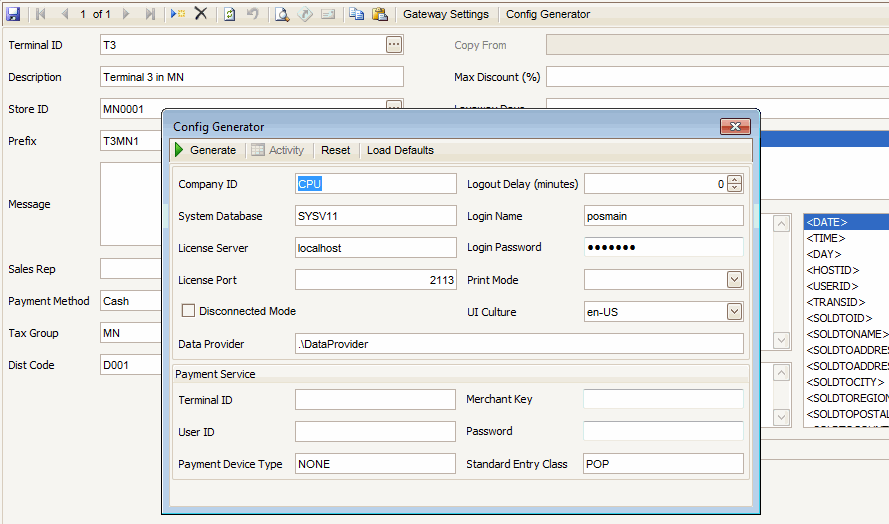The width and height of the screenshot is (889, 524).
Task: Open the Print Mode dropdown
Action: point(735,280)
